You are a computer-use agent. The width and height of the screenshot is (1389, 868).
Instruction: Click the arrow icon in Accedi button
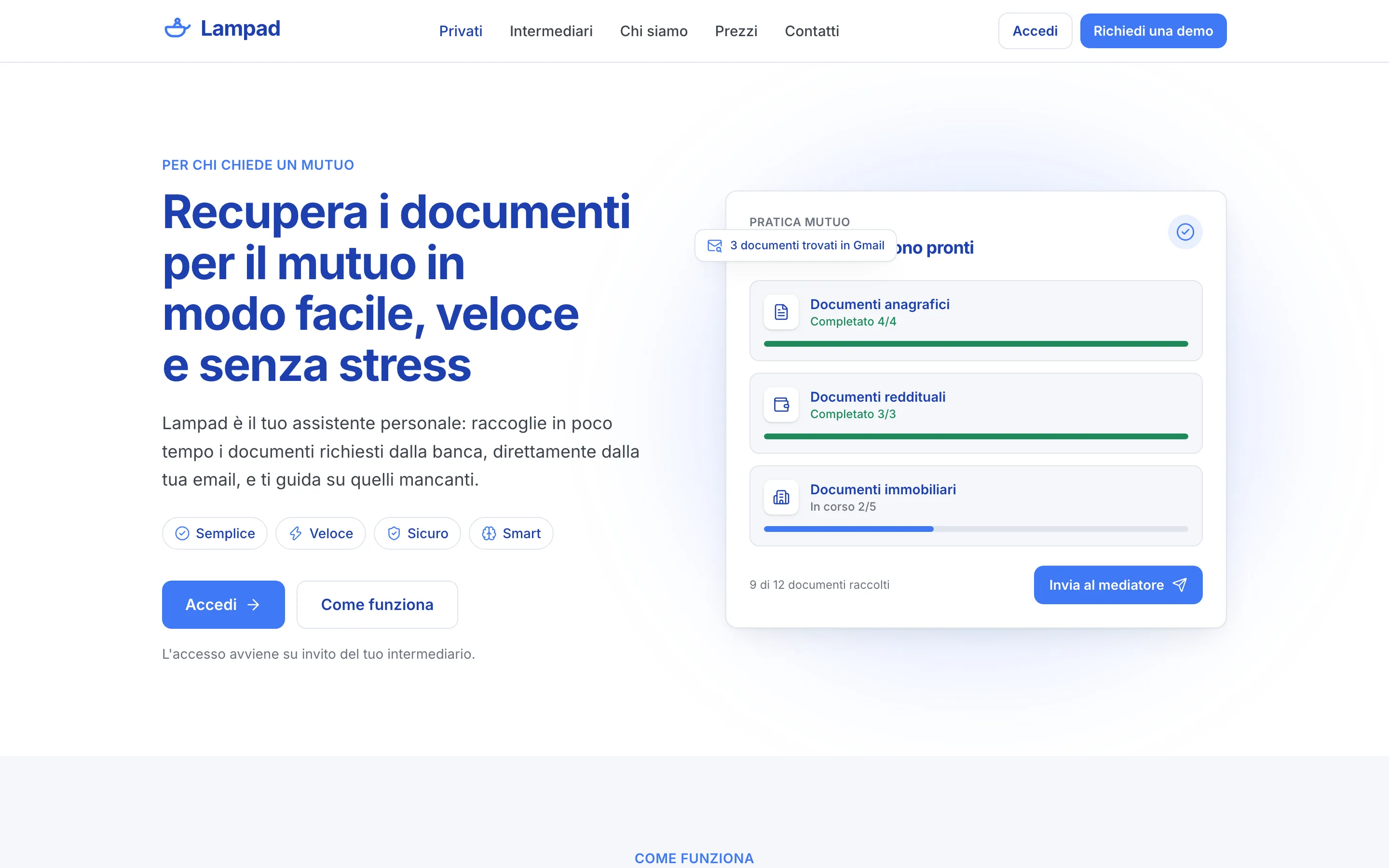(253, 605)
